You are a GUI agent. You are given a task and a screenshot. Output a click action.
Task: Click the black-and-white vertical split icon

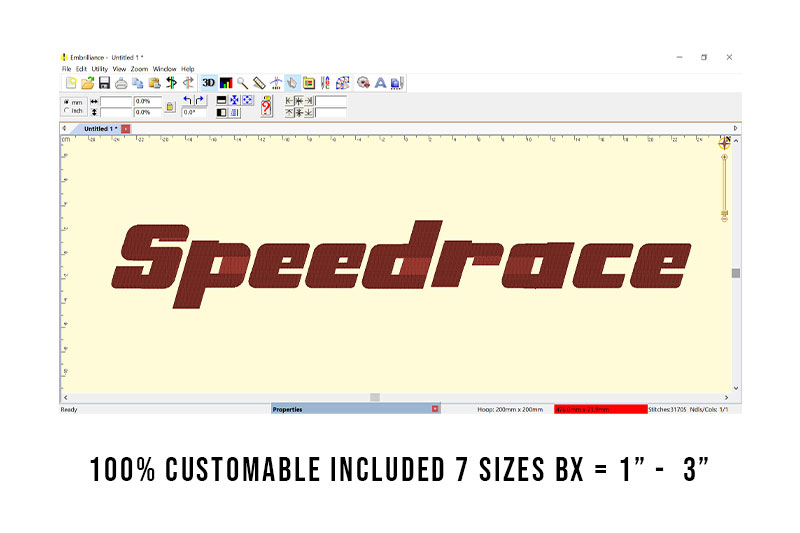(x=221, y=112)
